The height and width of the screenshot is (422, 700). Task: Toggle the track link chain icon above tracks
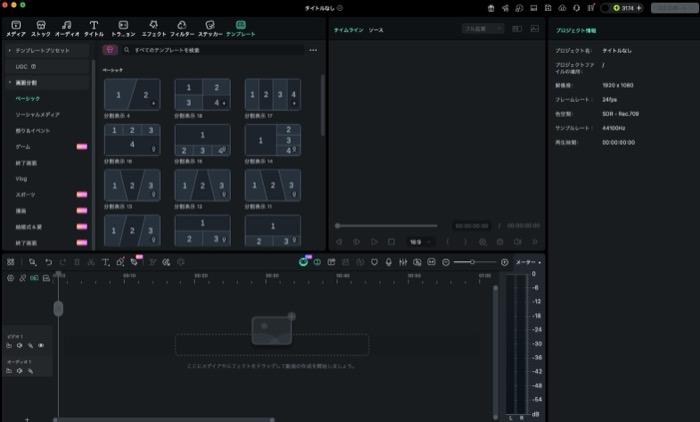coord(22,278)
